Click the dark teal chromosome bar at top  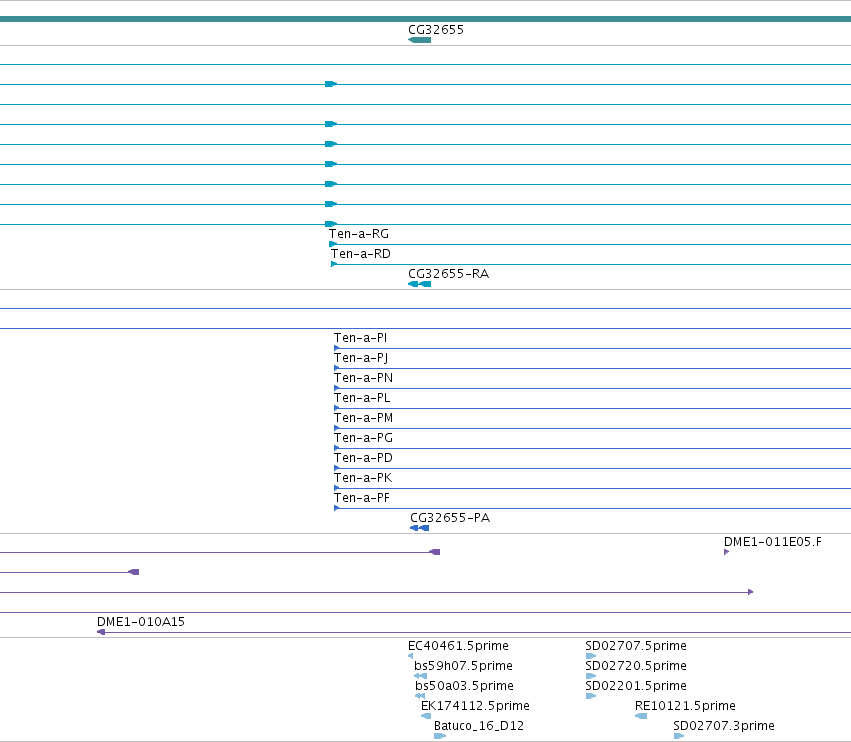pyautogui.click(x=426, y=20)
